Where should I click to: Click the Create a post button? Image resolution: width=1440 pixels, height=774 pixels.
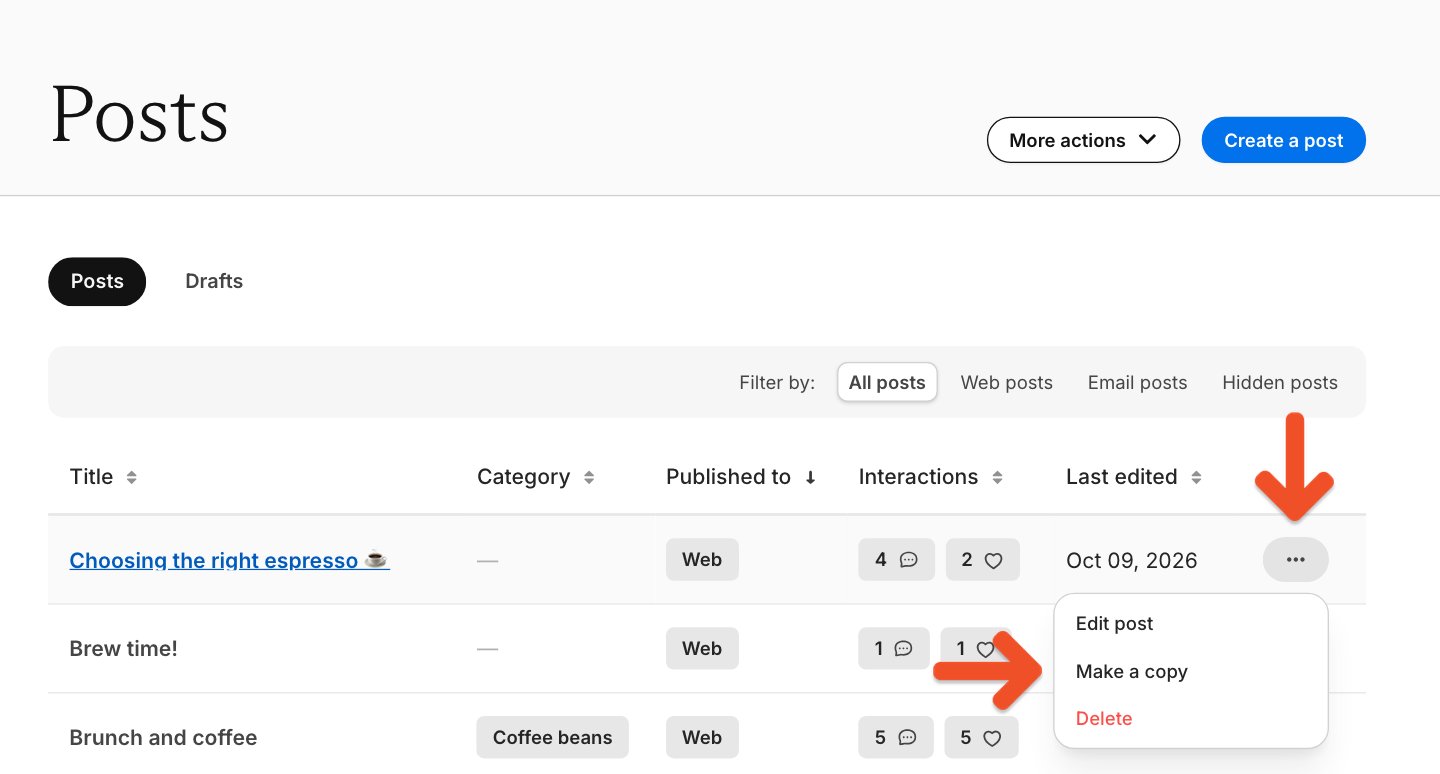coord(1284,141)
